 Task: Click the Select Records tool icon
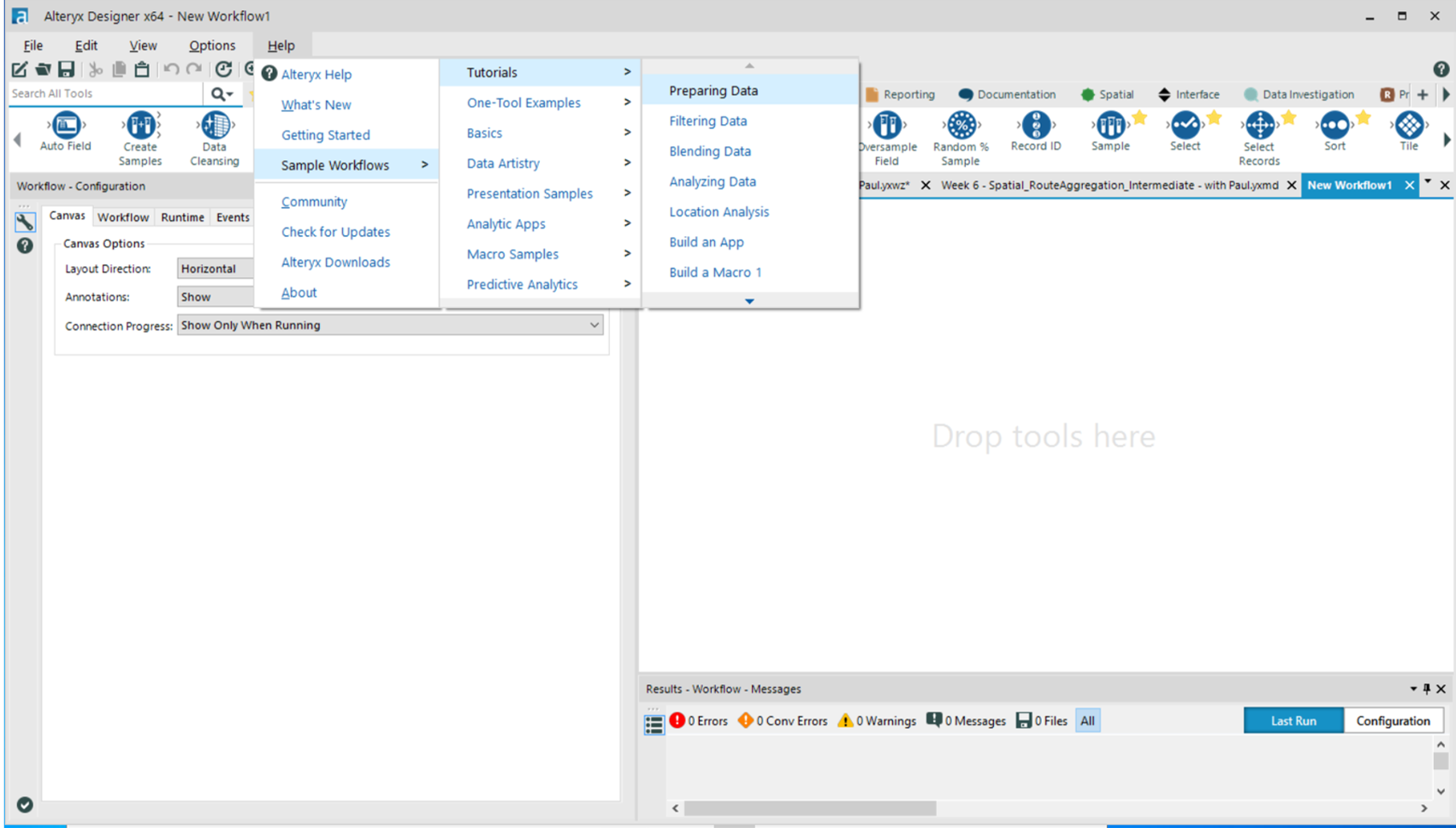(x=1259, y=126)
